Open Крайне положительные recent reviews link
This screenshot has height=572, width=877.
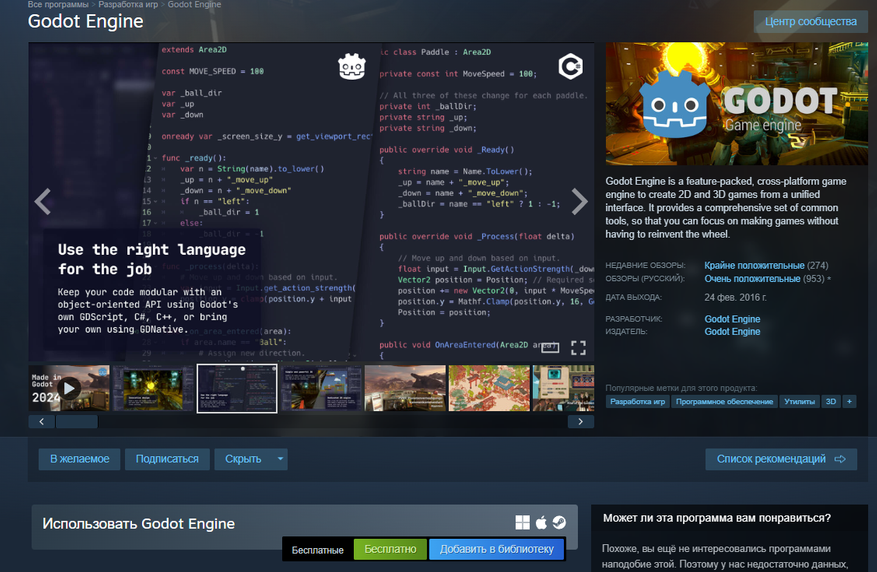coord(754,266)
